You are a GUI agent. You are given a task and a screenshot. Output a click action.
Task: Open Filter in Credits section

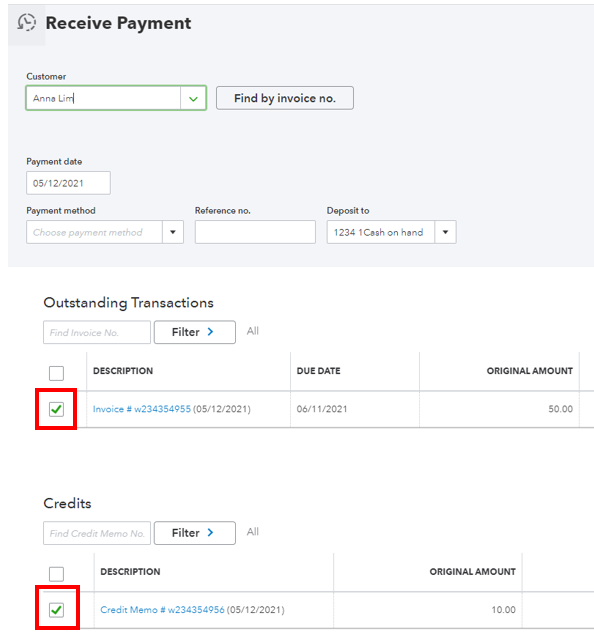coord(195,533)
